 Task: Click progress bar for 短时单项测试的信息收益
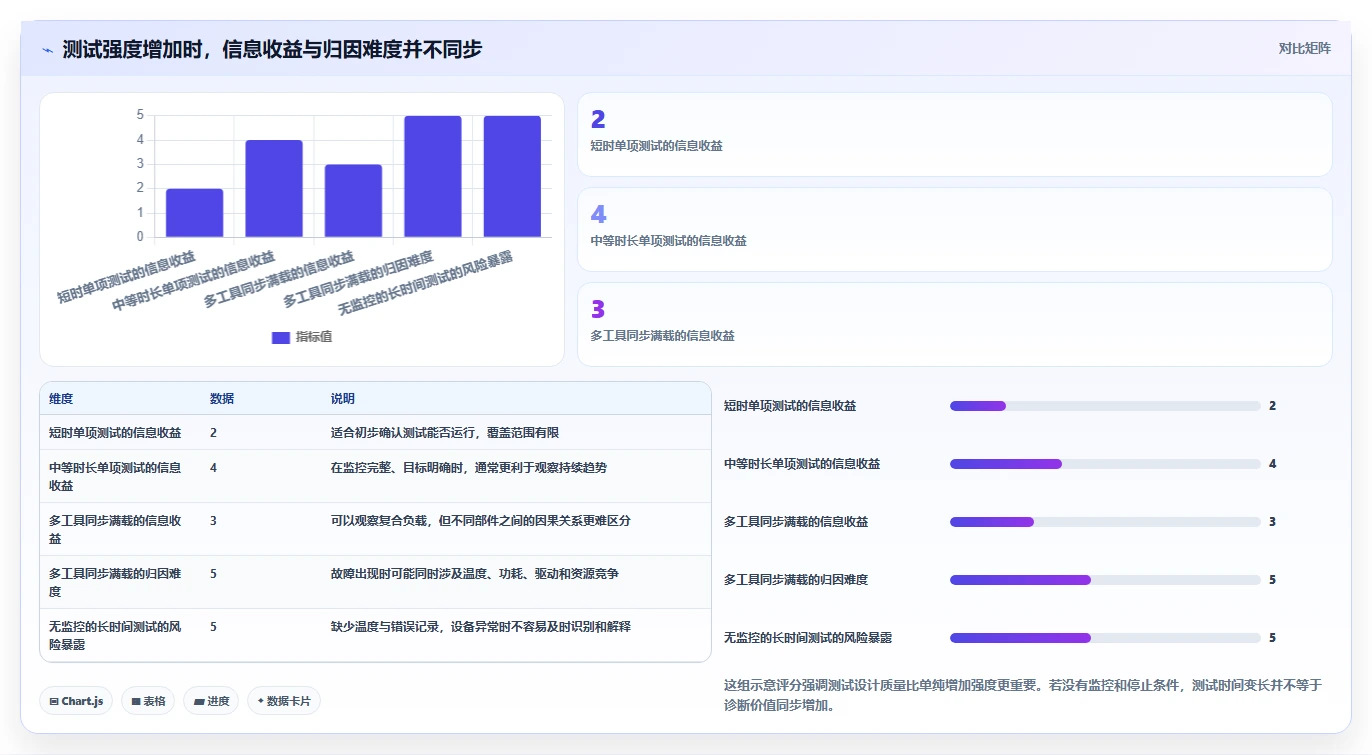1105,406
